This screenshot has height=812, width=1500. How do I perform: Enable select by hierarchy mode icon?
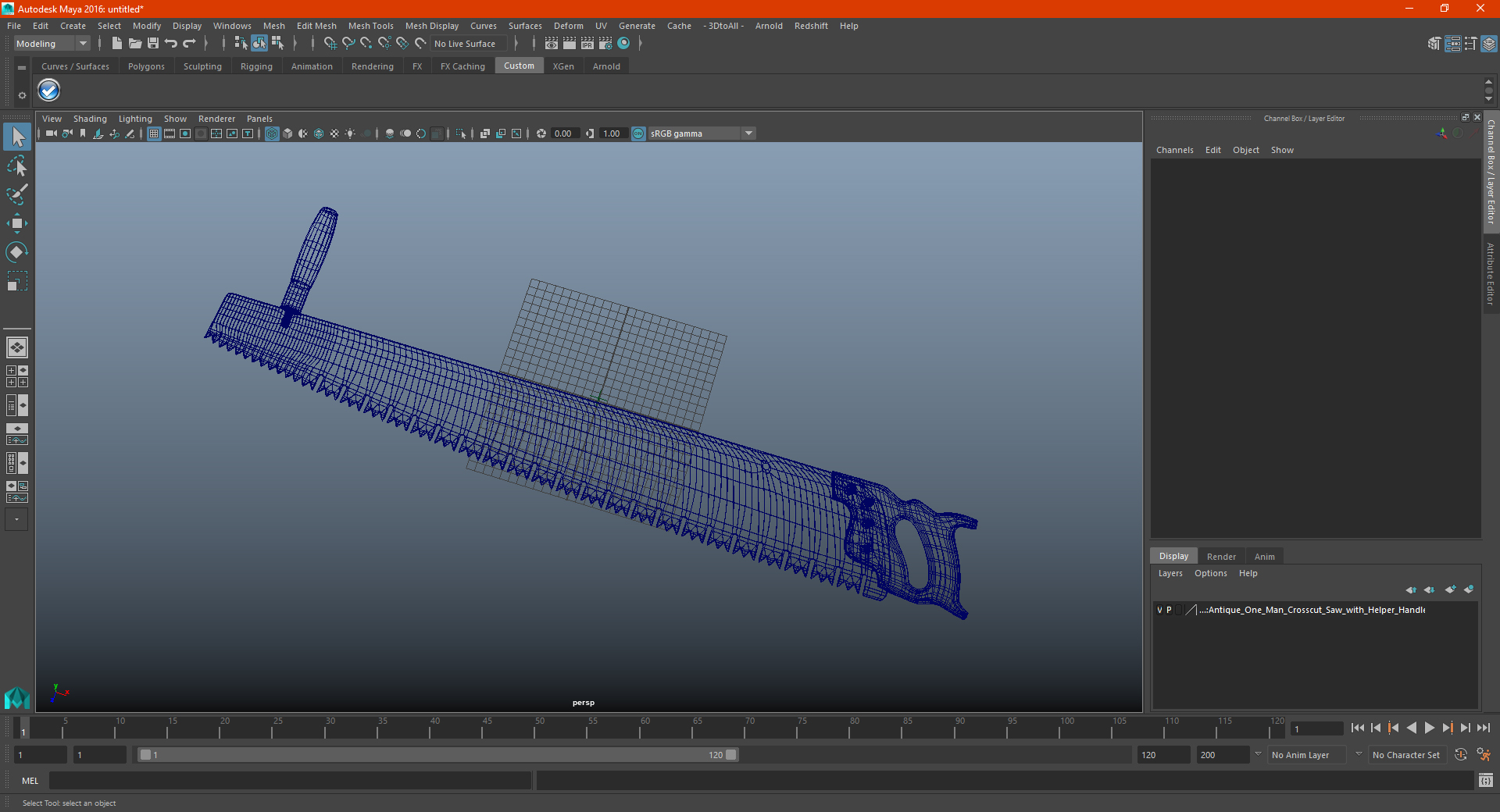(x=241, y=44)
